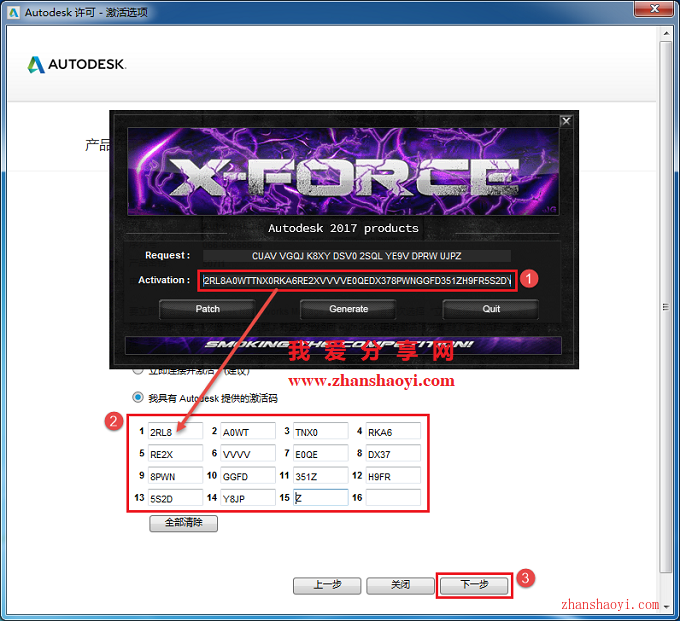
Task: Click the Quit button in X-Force window
Action: coord(490,309)
